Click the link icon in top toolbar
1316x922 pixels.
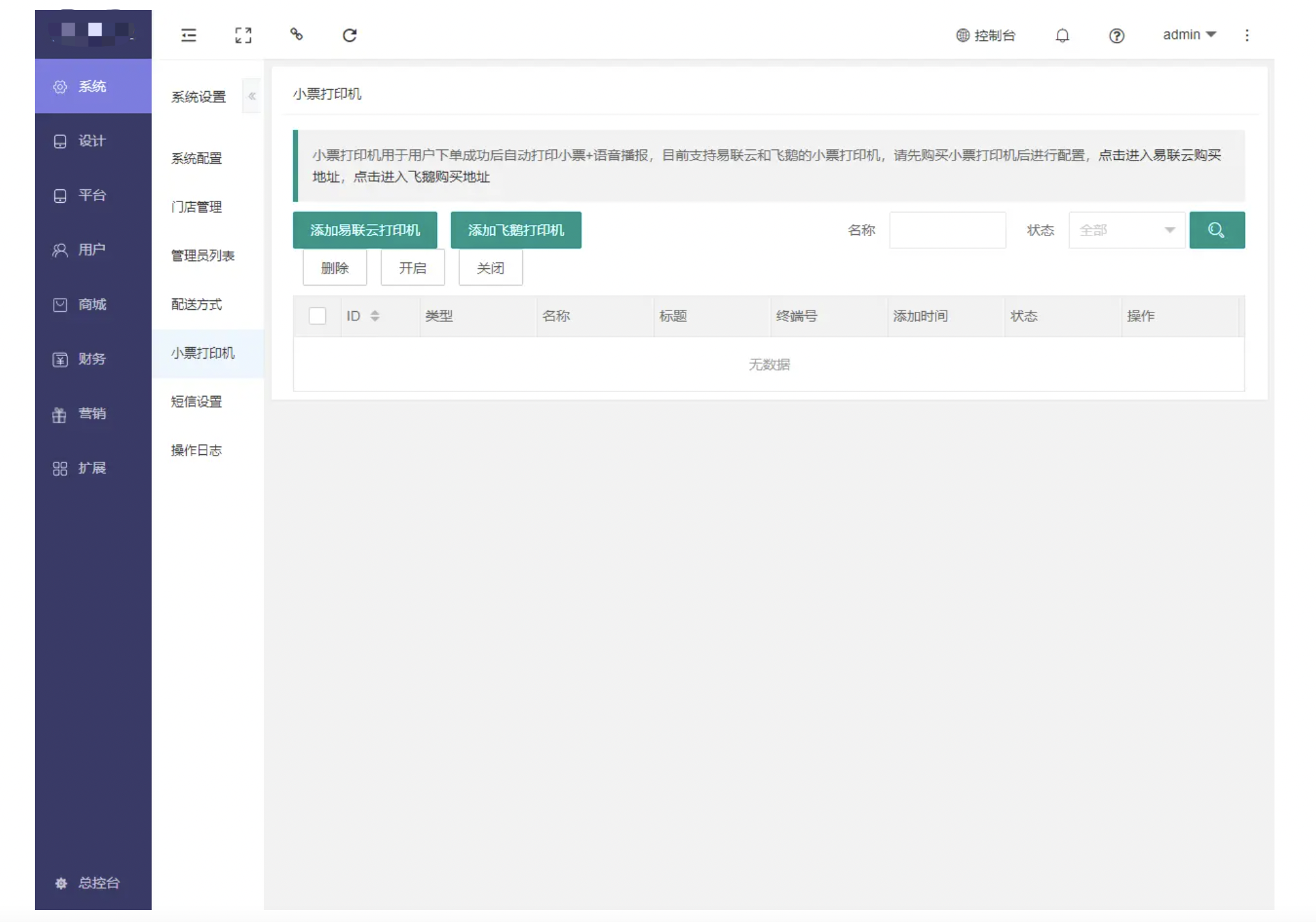[x=297, y=35]
